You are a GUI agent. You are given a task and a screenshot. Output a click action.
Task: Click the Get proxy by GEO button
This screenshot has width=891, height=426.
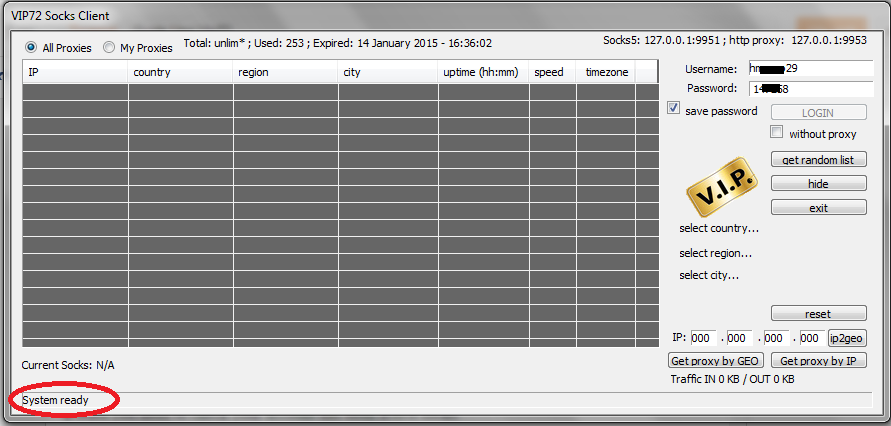[716, 361]
